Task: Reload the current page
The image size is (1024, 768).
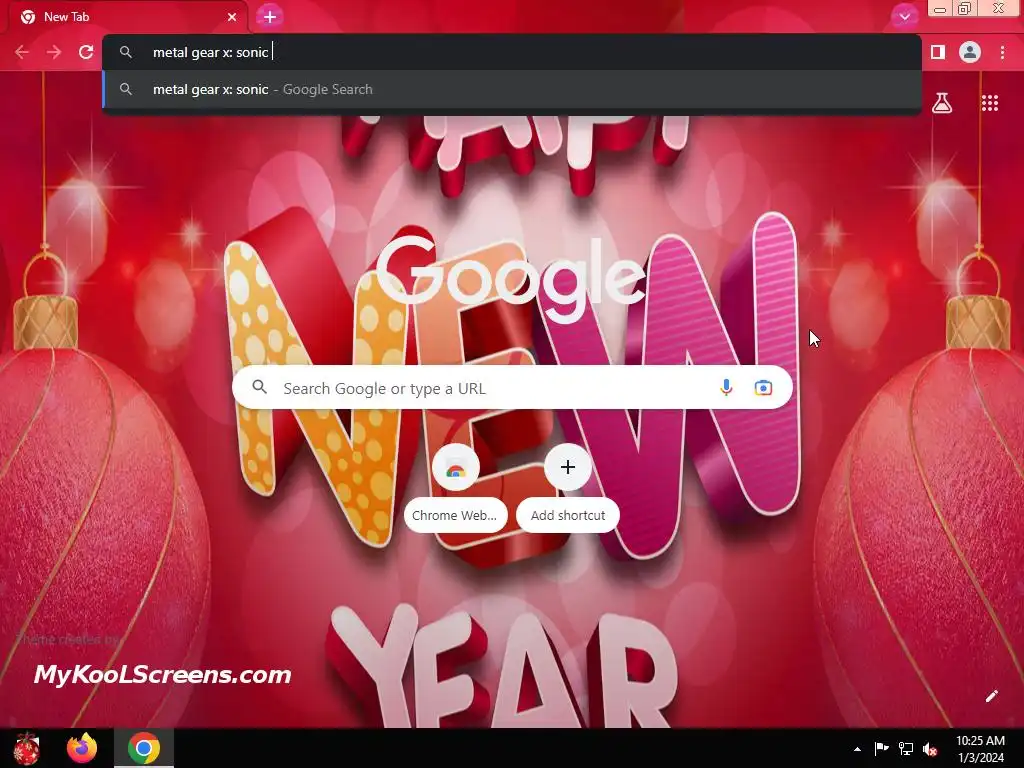Action: click(86, 52)
